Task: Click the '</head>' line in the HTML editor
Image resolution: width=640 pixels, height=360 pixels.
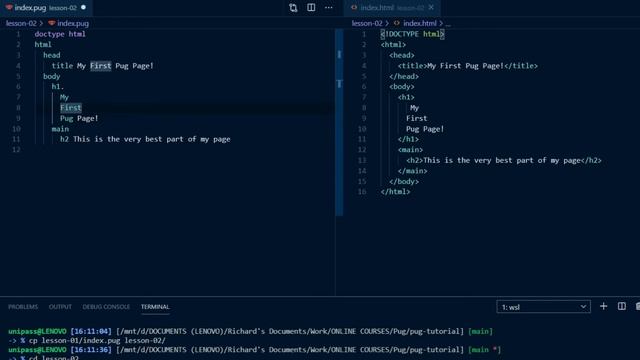Action: (x=404, y=76)
